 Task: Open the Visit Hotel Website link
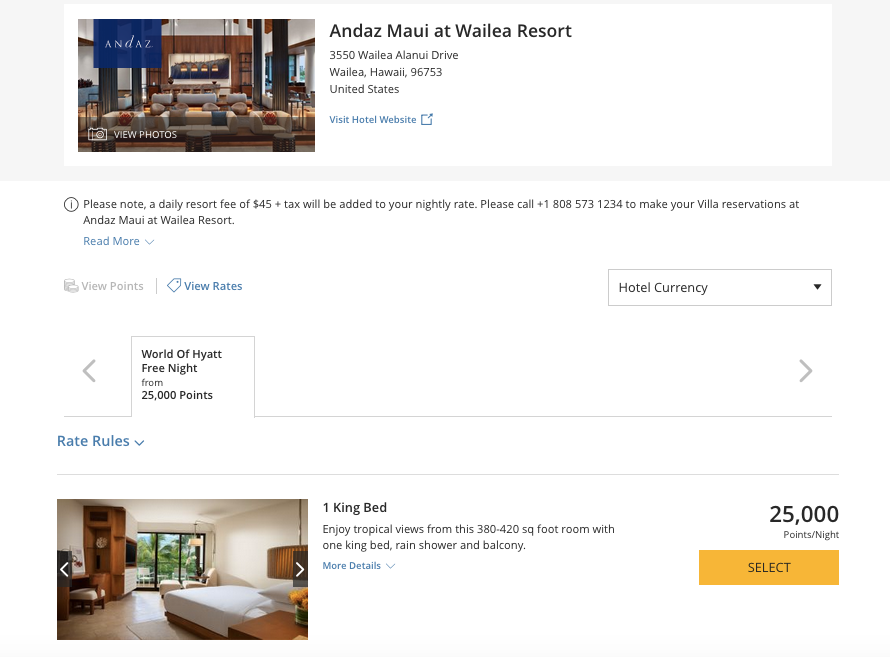[x=381, y=120]
